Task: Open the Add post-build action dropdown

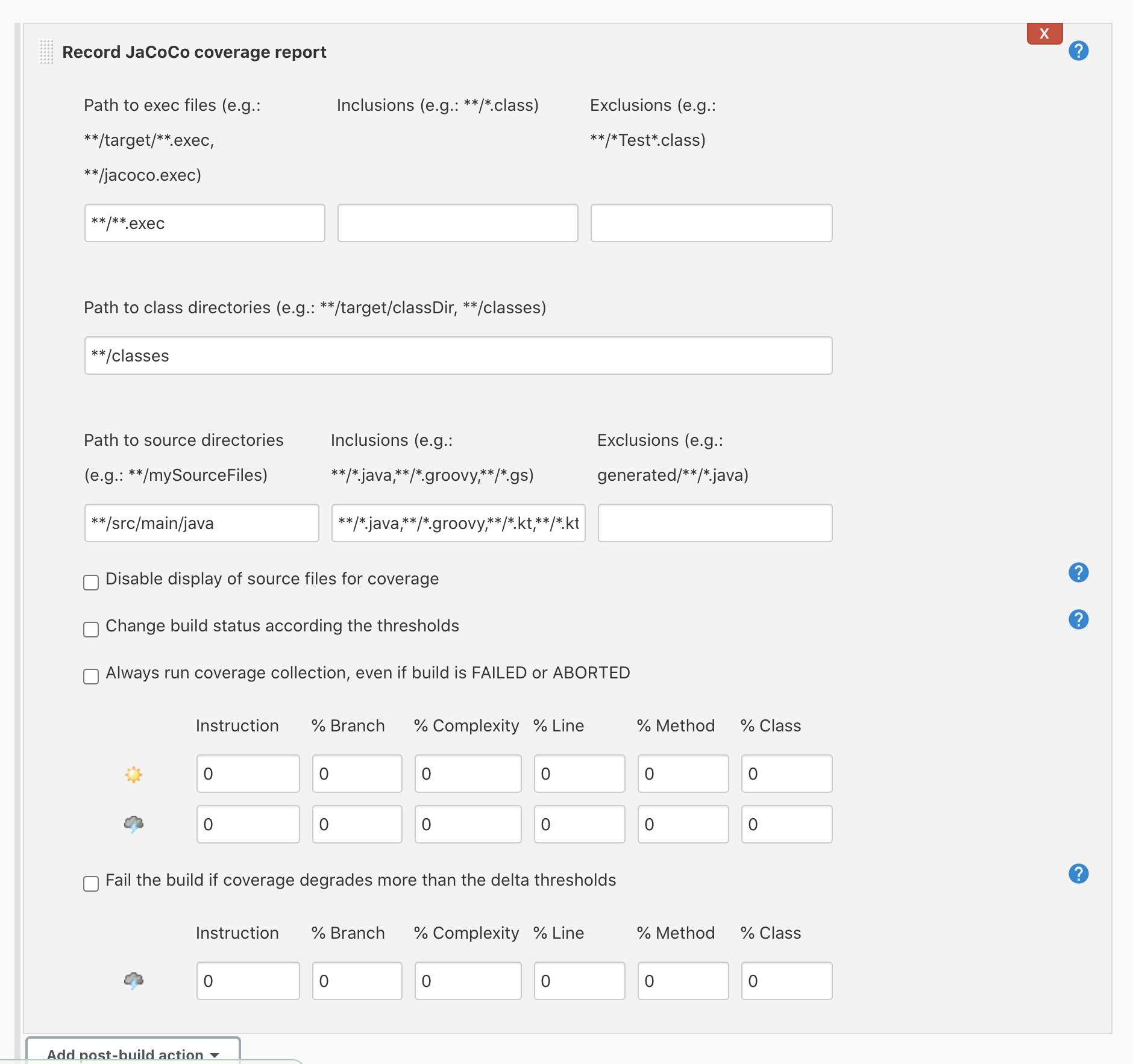Action: click(133, 1053)
